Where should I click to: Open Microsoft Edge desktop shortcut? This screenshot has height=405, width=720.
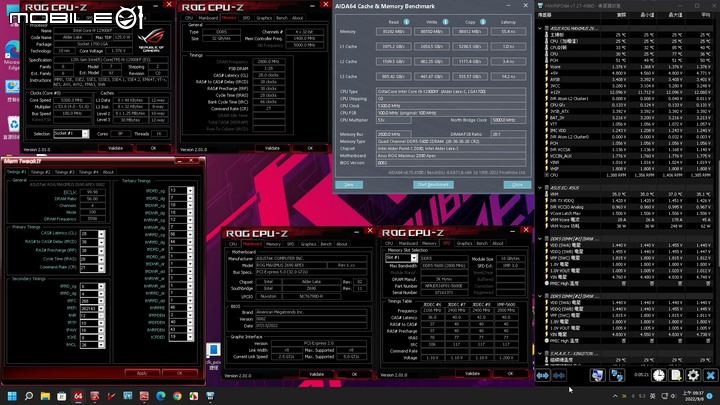click(11, 55)
